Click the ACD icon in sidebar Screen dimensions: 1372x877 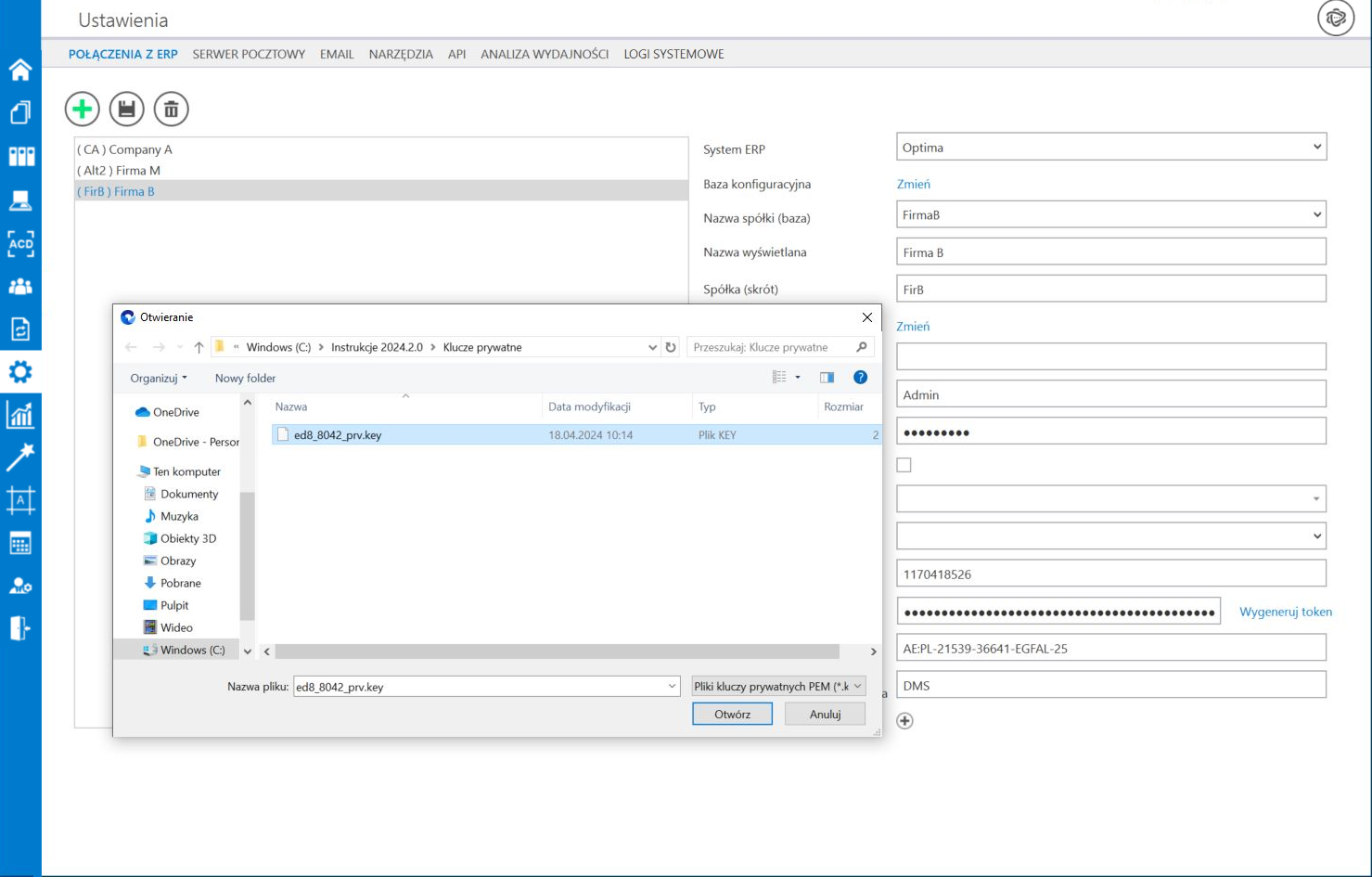[20, 244]
